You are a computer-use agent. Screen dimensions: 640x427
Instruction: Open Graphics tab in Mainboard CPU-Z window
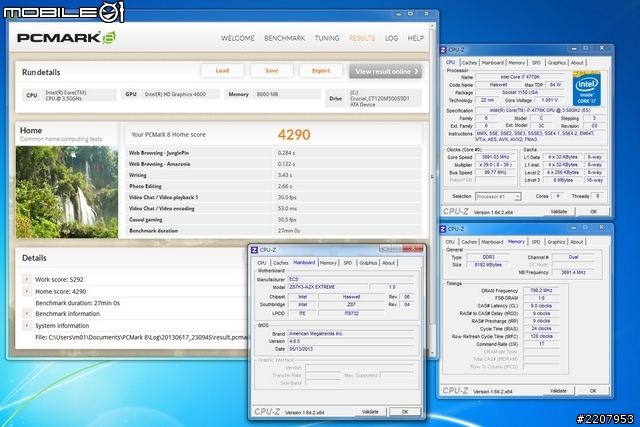tap(368, 263)
